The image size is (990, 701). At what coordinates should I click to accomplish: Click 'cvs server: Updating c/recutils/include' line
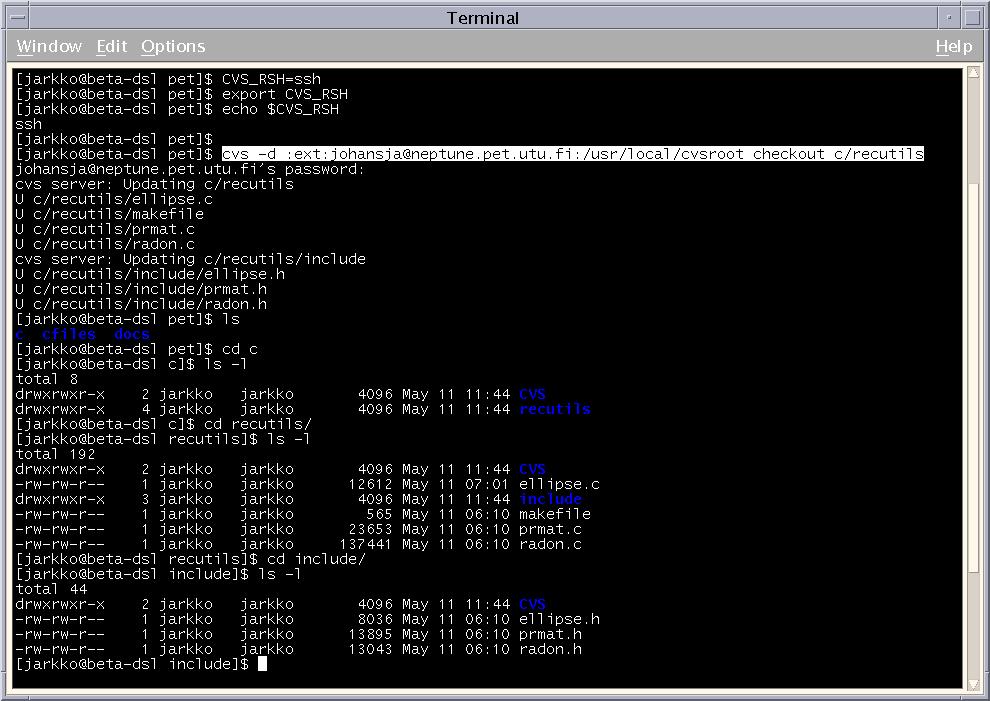coord(190,259)
